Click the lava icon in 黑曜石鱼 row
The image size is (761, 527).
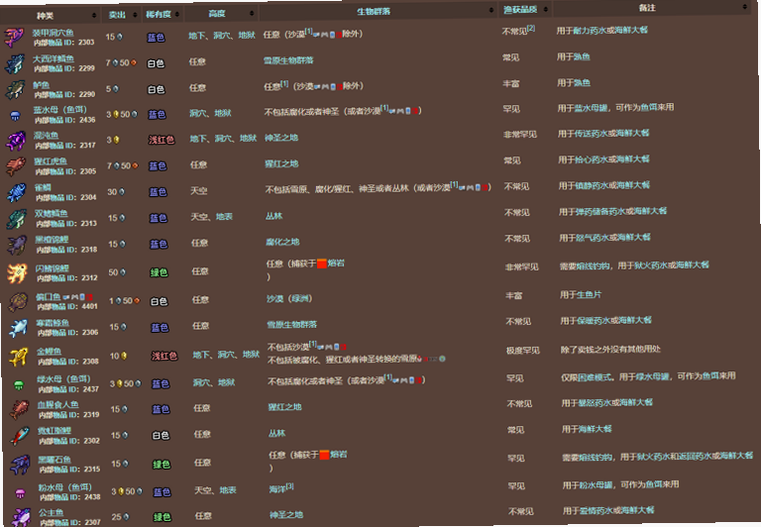[x=324, y=455]
